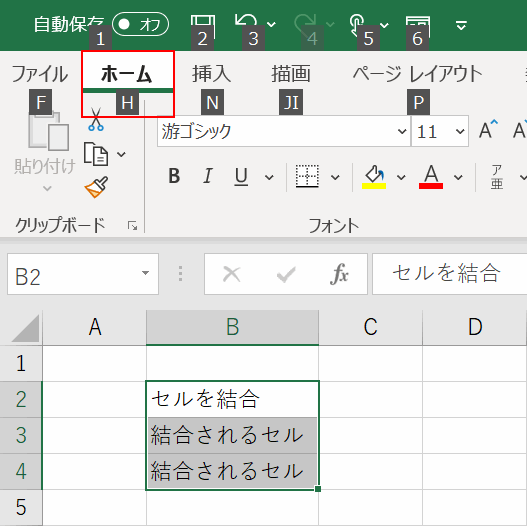Select column B header
Screen dimensions: 527x526
click(x=233, y=327)
